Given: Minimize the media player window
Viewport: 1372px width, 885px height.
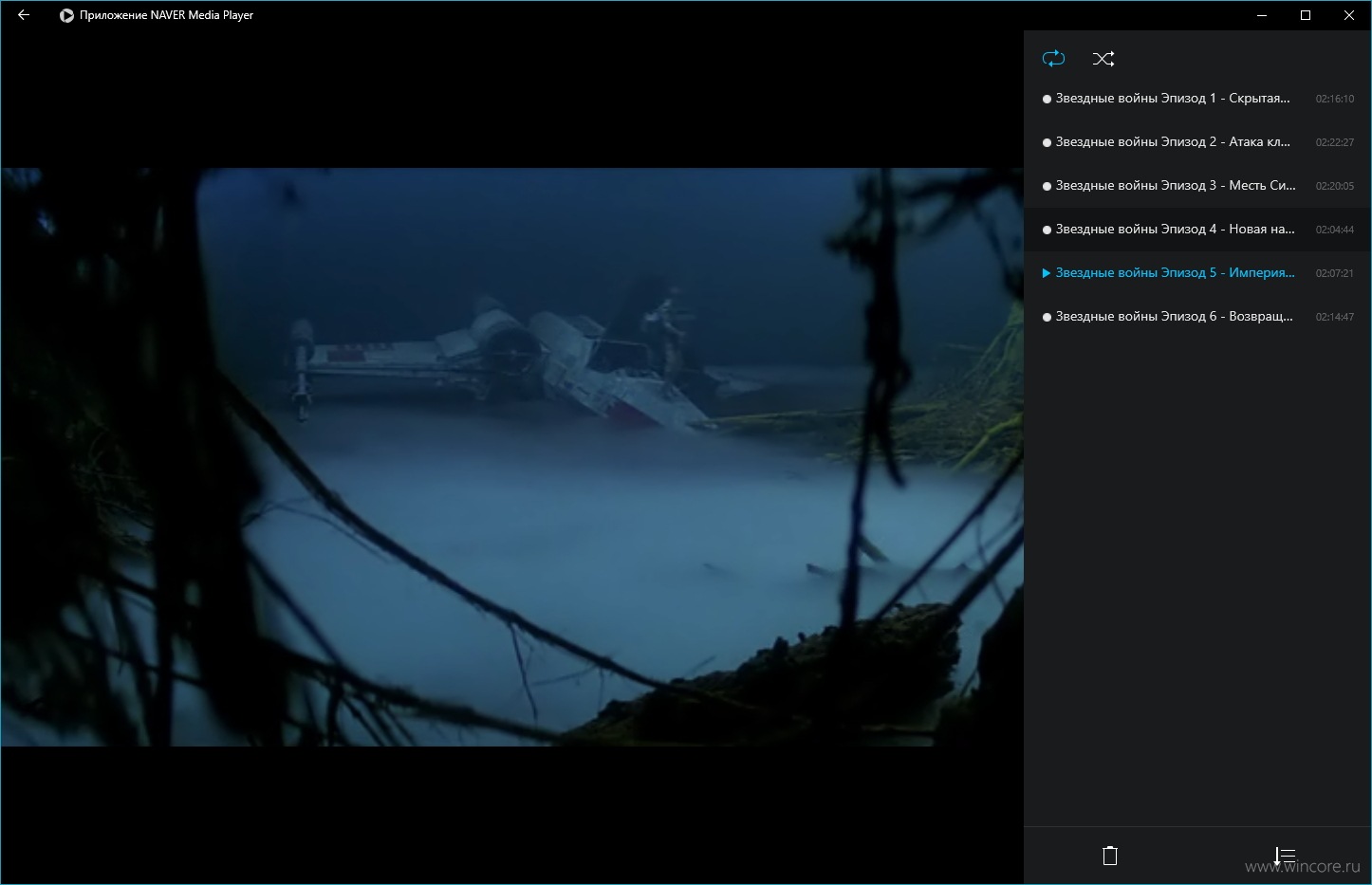Looking at the screenshot, I should pos(1263,15).
